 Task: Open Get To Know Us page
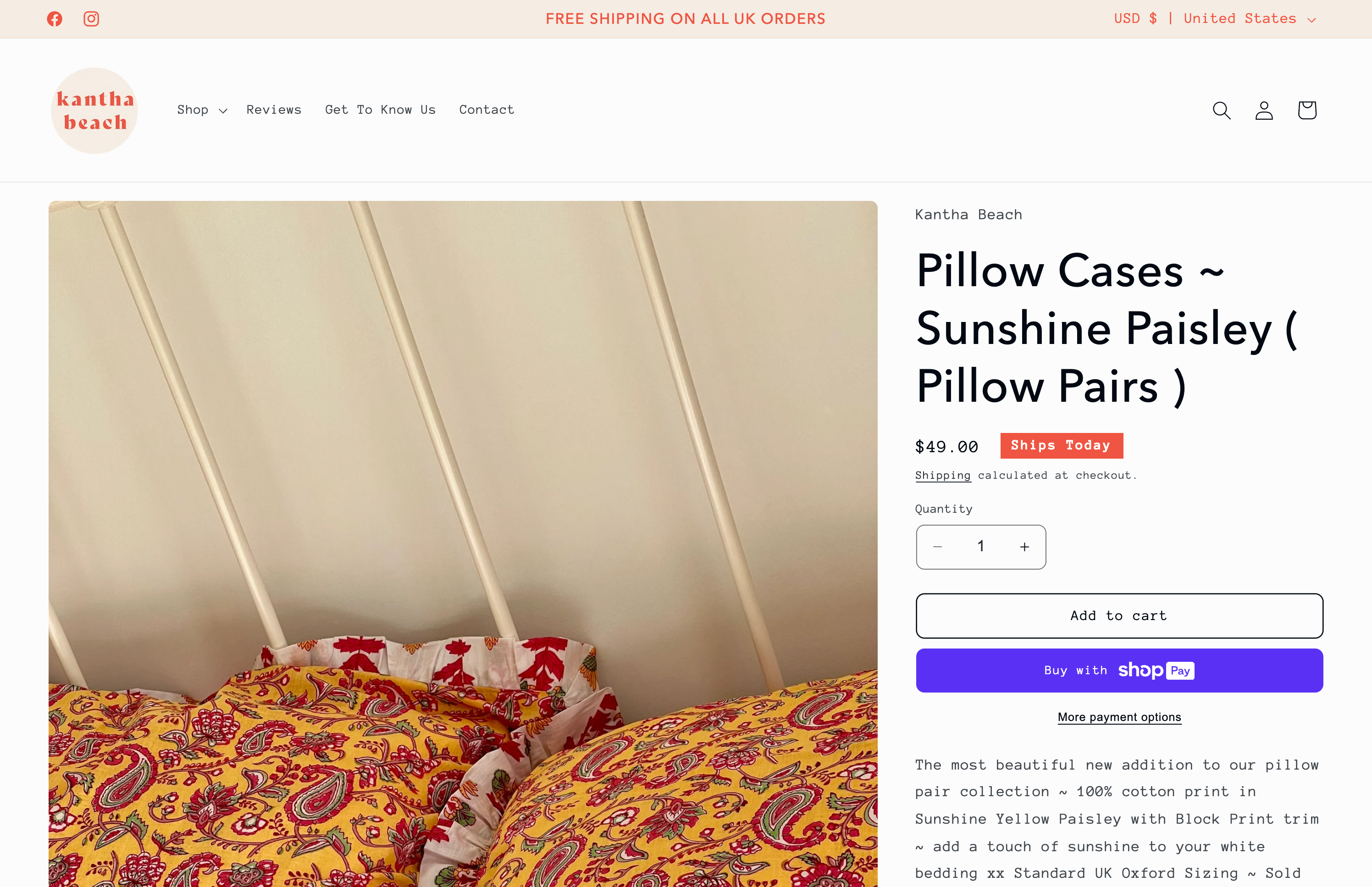381,110
